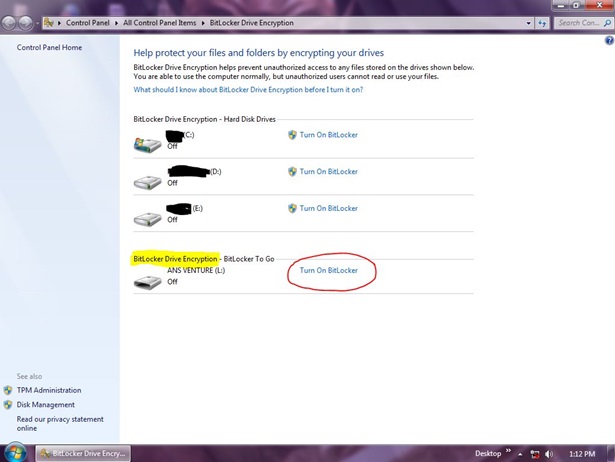This screenshot has width=615, height=462.
Task: Expand arrow after Control Panel breadcrumb
Action: pyautogui.click(x=116, y=23)
